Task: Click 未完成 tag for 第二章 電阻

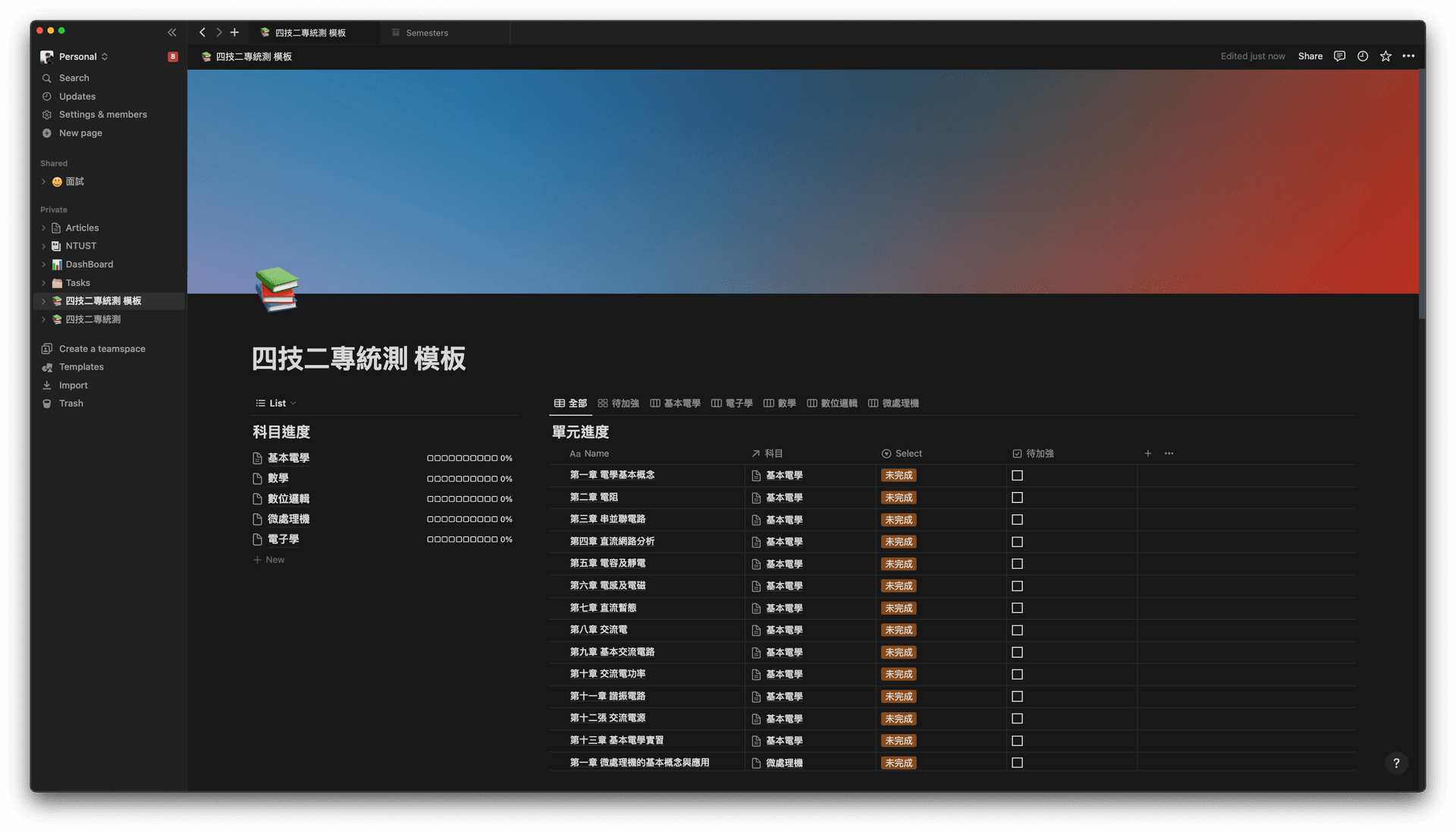Action: (899, 498)
